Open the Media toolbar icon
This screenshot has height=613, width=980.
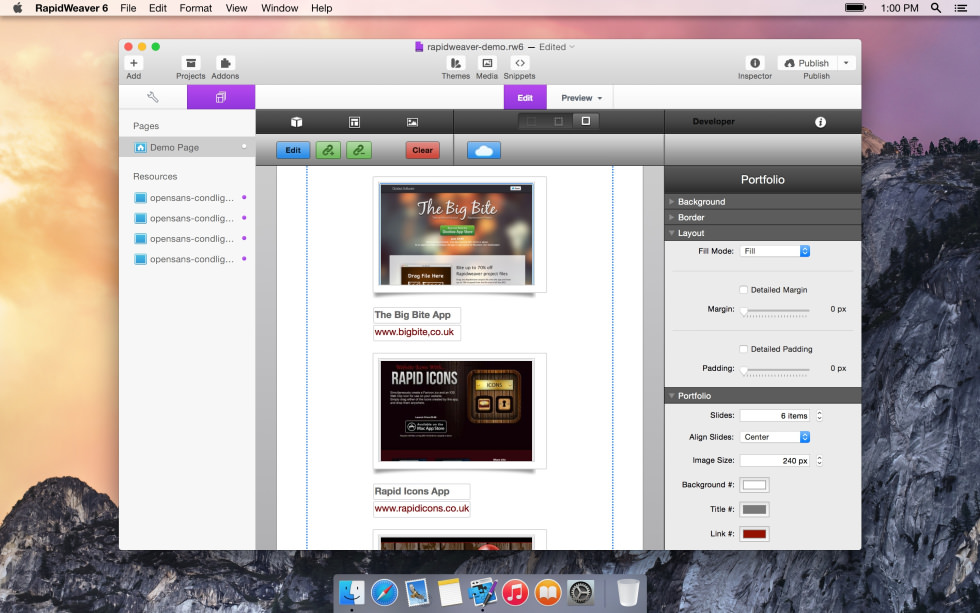coord(487,63)
